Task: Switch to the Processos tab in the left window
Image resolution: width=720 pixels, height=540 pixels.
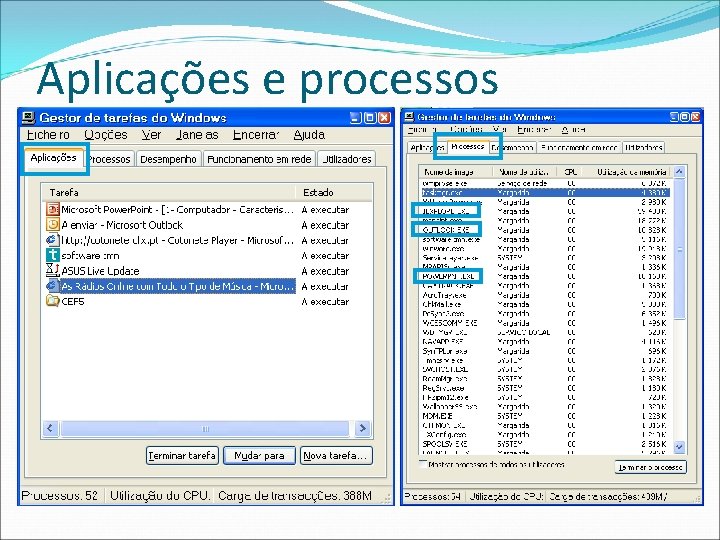Action: (x=109, y=159)
